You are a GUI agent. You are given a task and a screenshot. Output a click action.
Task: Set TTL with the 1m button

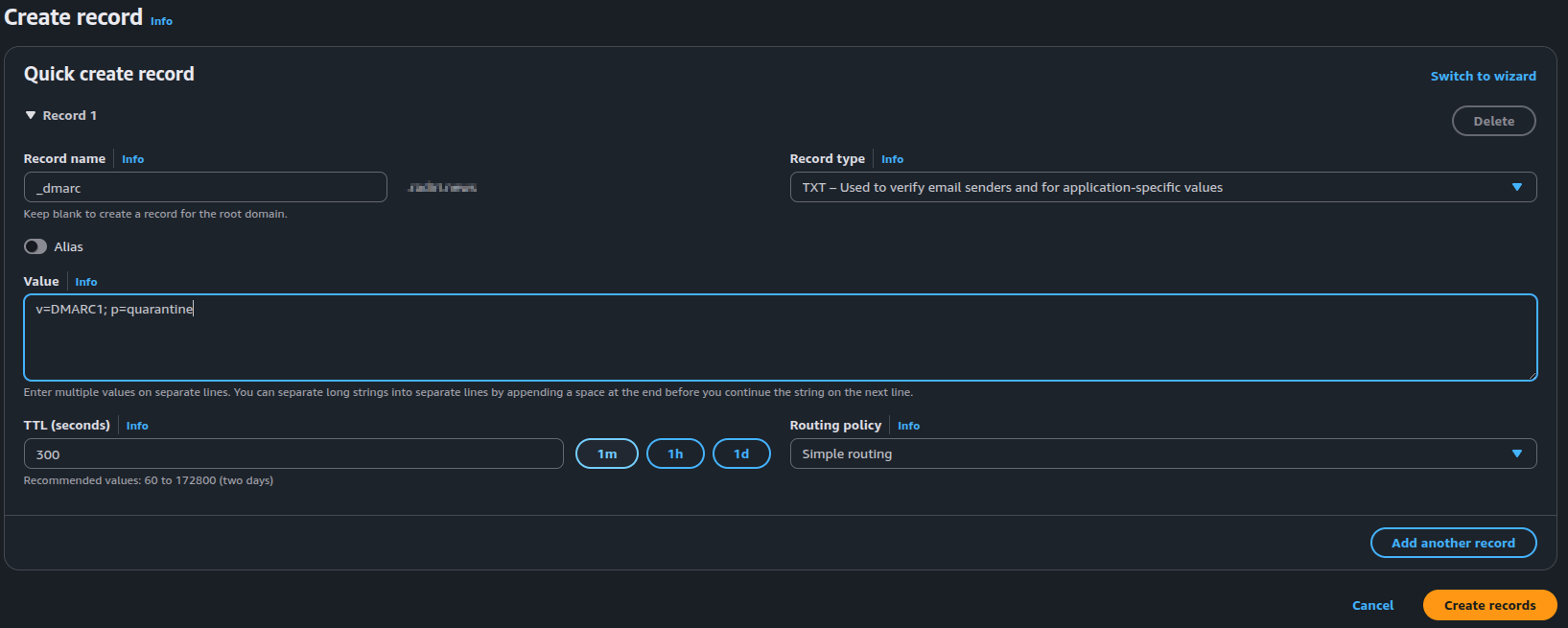pyautogui.click(x=607, y=454)
